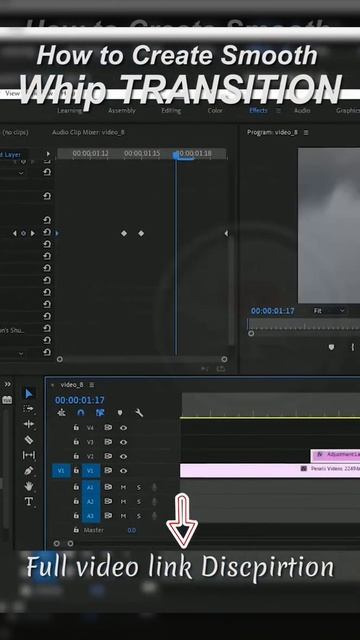The width and height of the screenshot is (360, 640).
Task: Toggle insert sequences as nests icon
Action: point(62,413)
